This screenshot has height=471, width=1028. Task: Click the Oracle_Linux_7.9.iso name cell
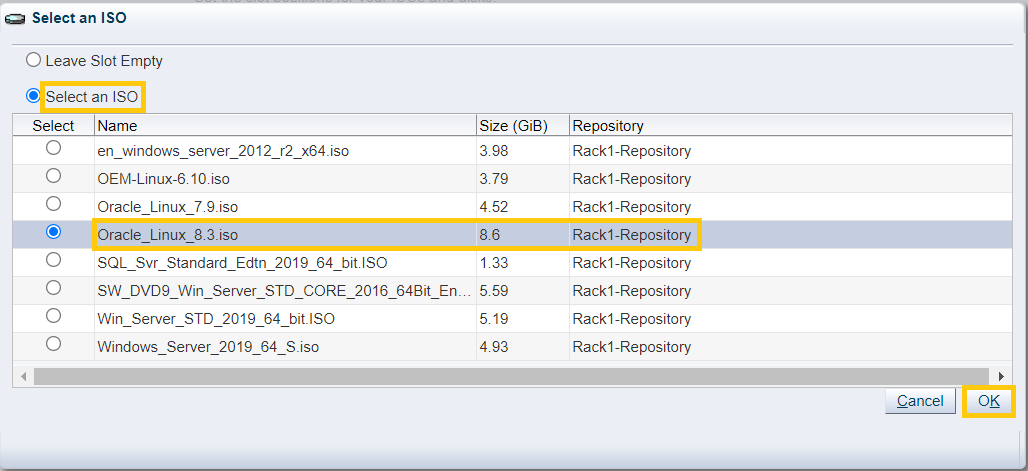(285, 207)
